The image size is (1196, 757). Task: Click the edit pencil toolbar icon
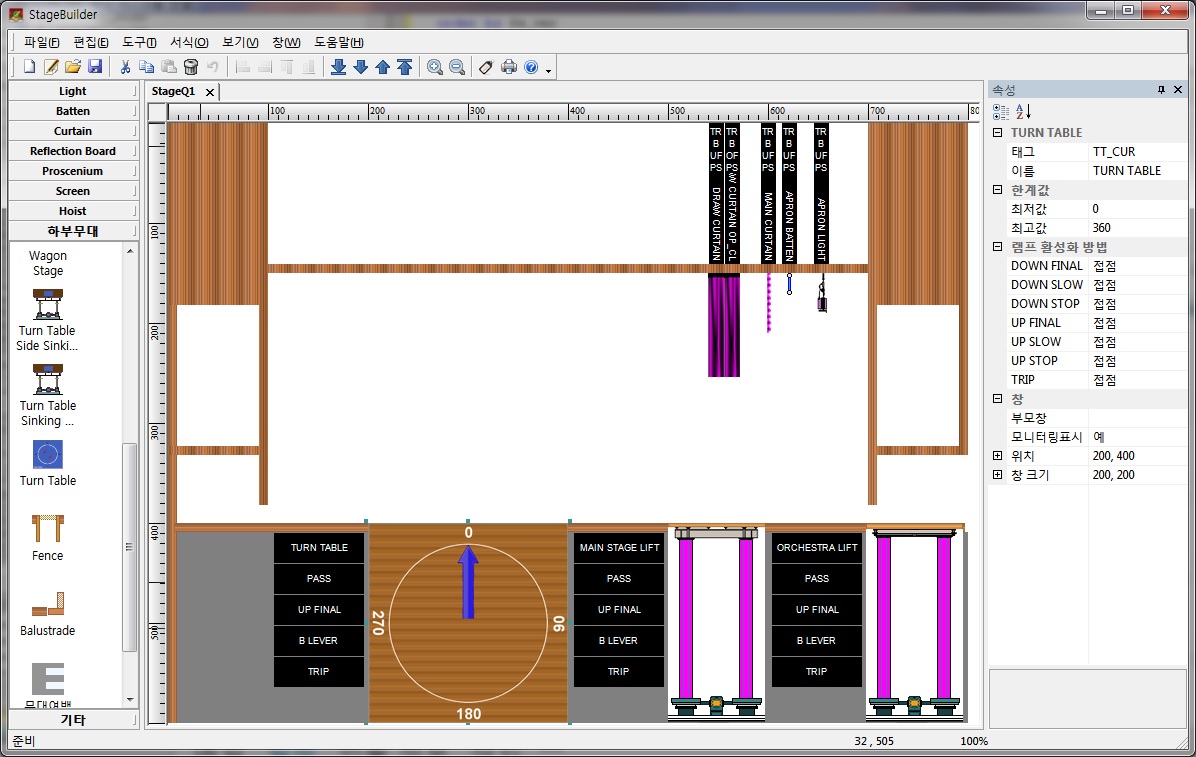pos(51,67)
